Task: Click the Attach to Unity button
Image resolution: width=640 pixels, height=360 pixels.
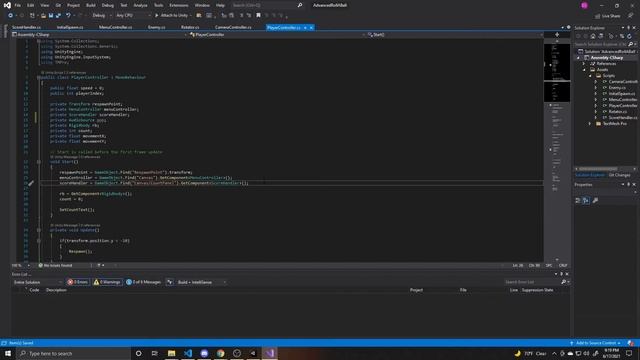Action: point(171,16)
